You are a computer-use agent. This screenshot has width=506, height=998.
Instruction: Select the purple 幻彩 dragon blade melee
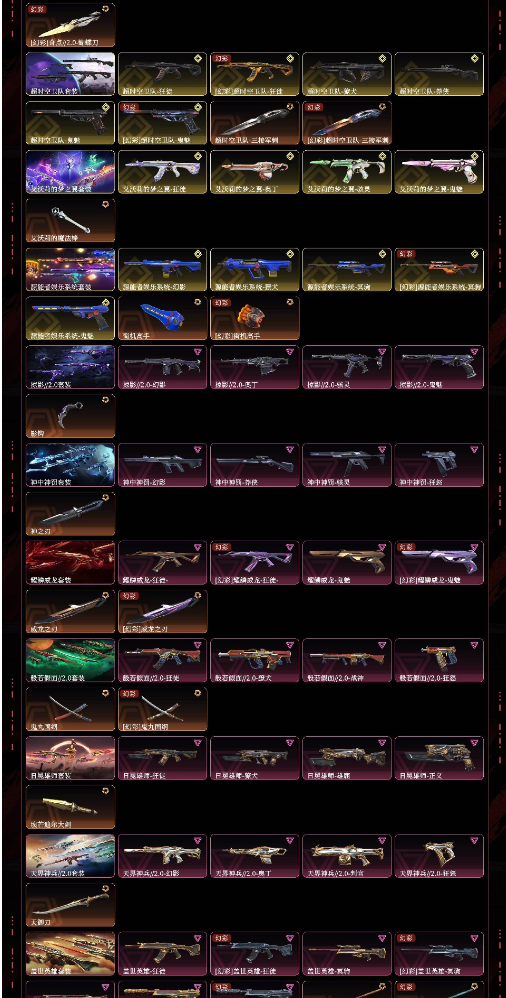(x=162, y=612)
